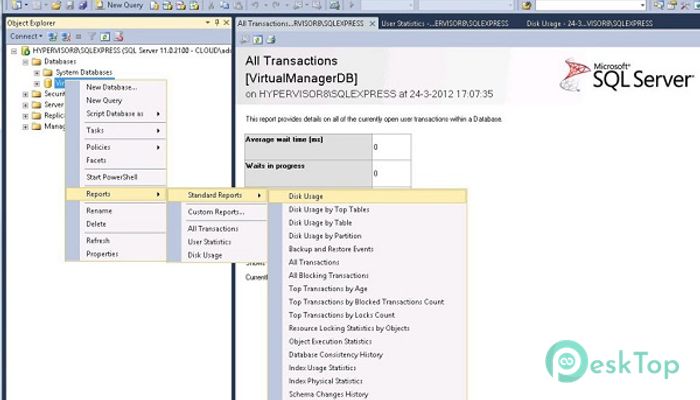Click the print icon in report toolbar

click(271, 40)
